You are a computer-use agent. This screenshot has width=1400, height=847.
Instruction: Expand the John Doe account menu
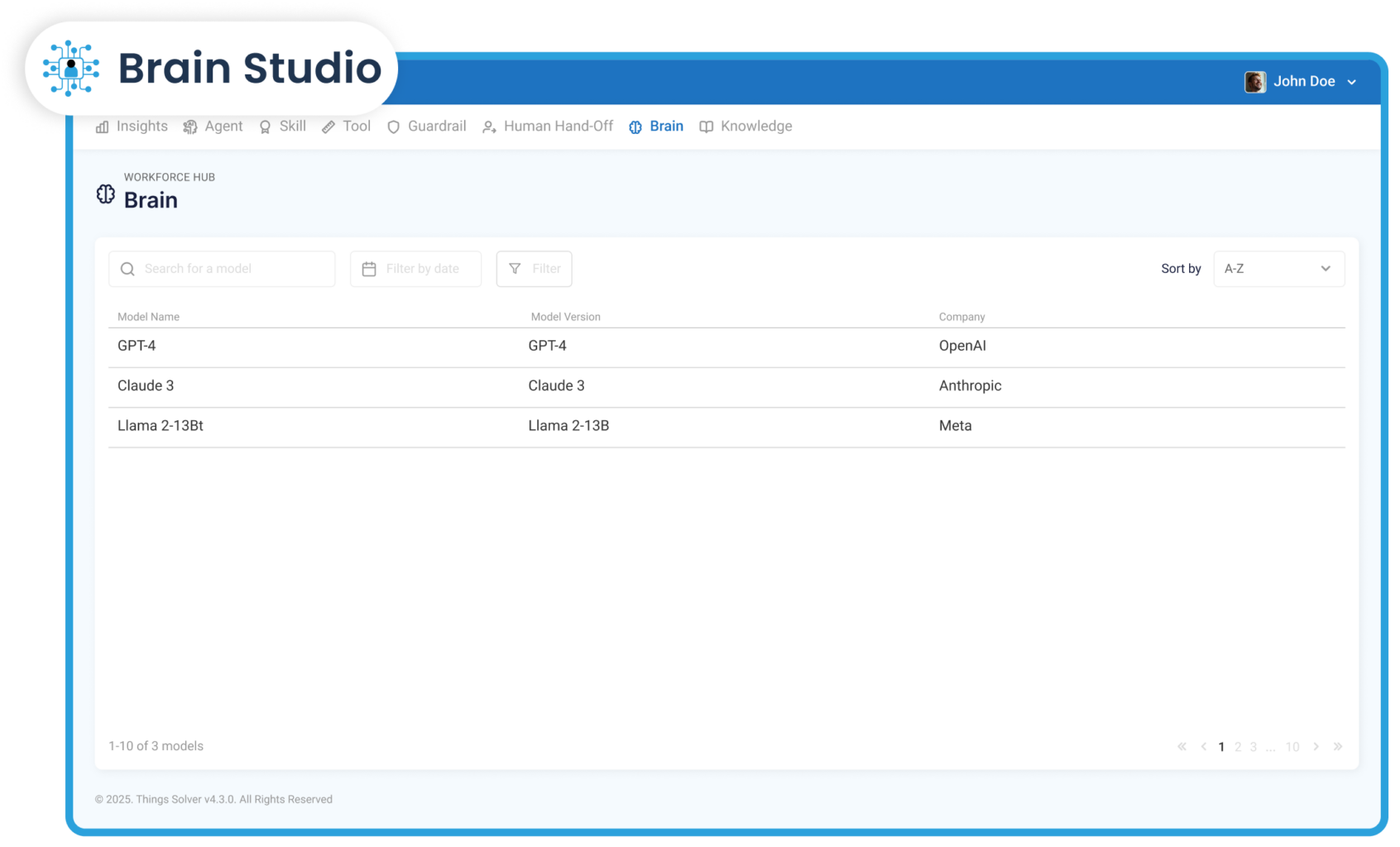point(1302,81)
